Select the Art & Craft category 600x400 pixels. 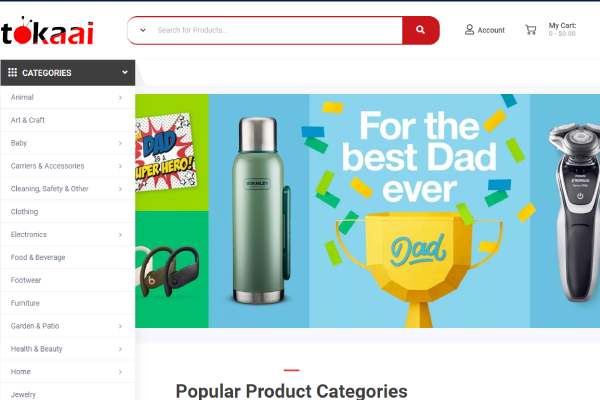[x=28, y=120]
